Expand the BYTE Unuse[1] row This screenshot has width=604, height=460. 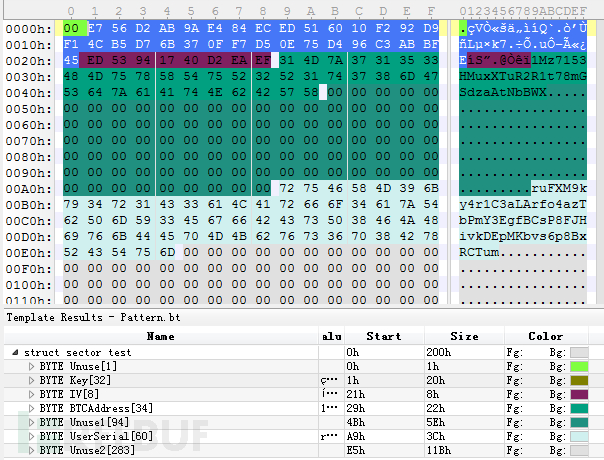32,366
